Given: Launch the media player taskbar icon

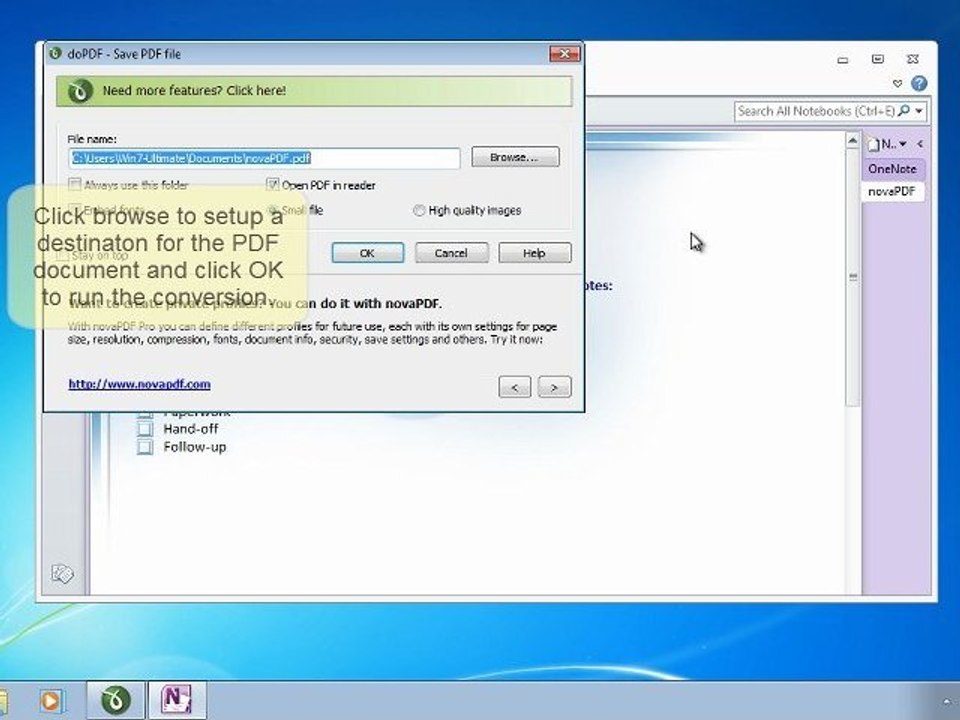Looking at the screenshot, I should (51, 700).
